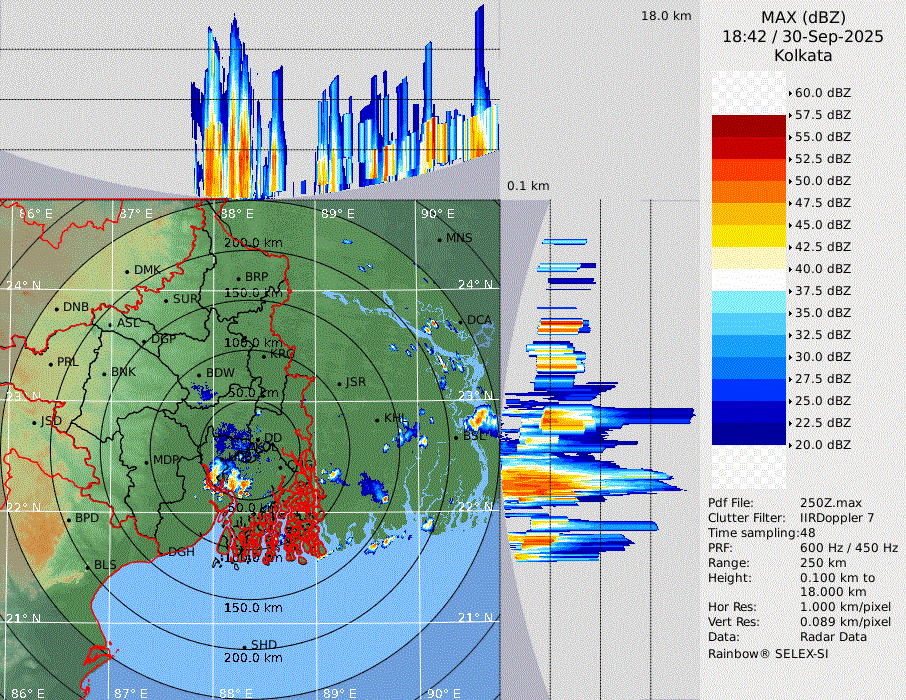
Task: Click the BRP station dot
Action: (x=238, y=279)
